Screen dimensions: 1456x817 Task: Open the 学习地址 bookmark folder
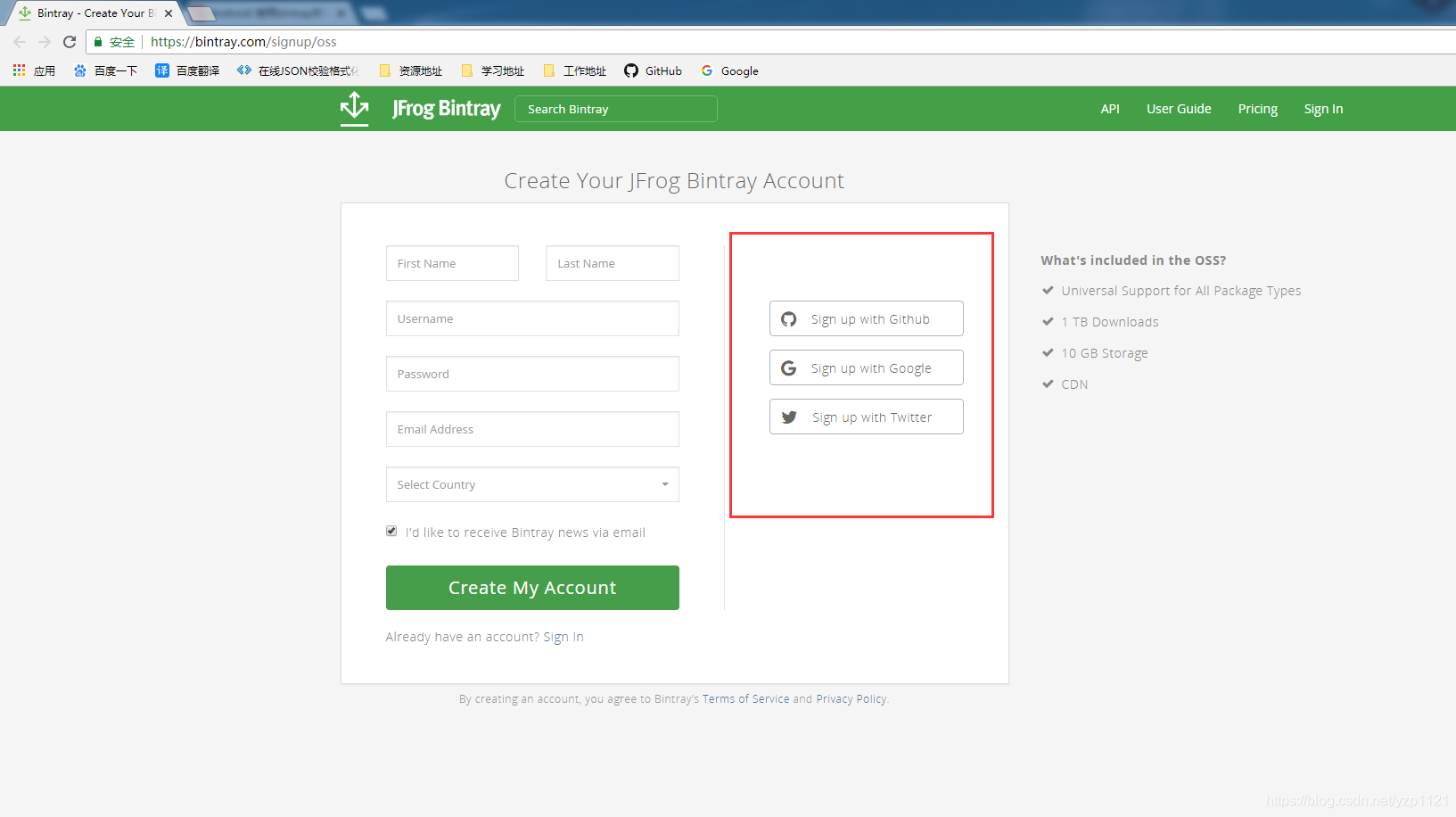click(x=492, y=70)
